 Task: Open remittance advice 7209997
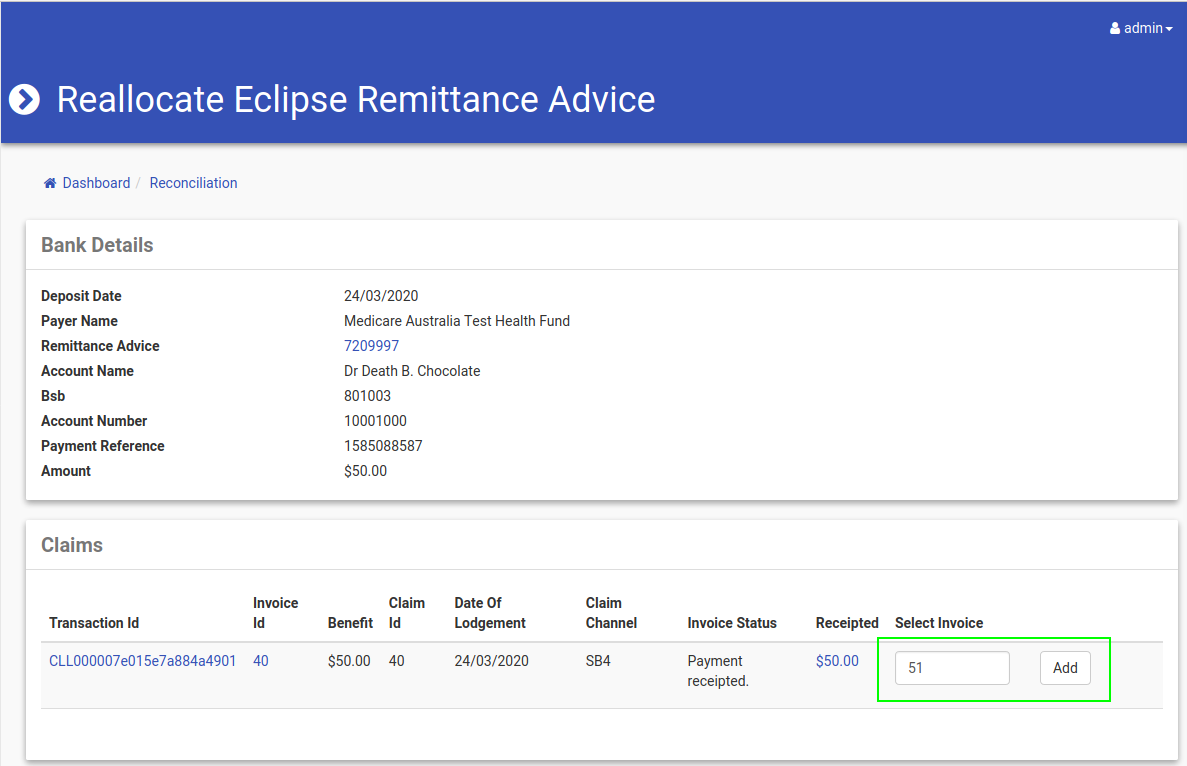371,346
